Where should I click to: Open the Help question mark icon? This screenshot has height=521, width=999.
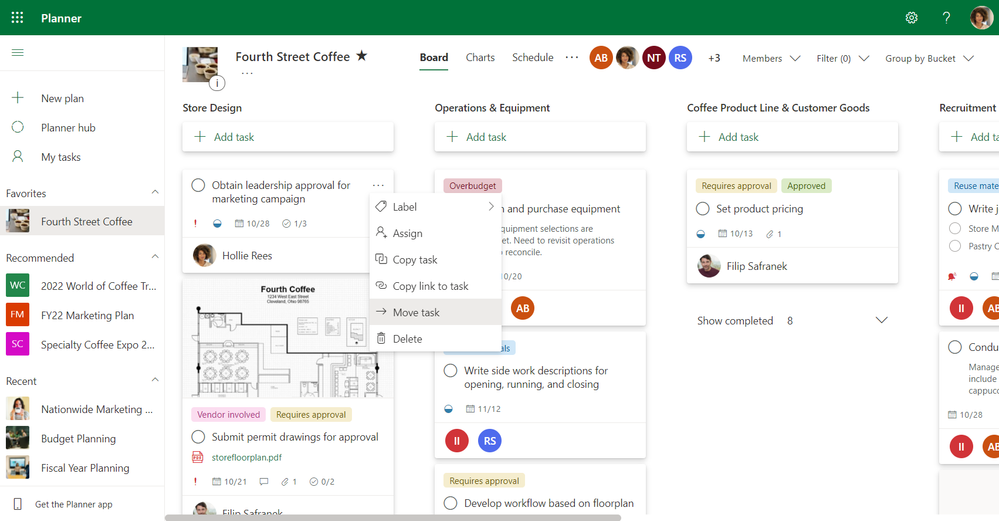[x=946, y=18]
